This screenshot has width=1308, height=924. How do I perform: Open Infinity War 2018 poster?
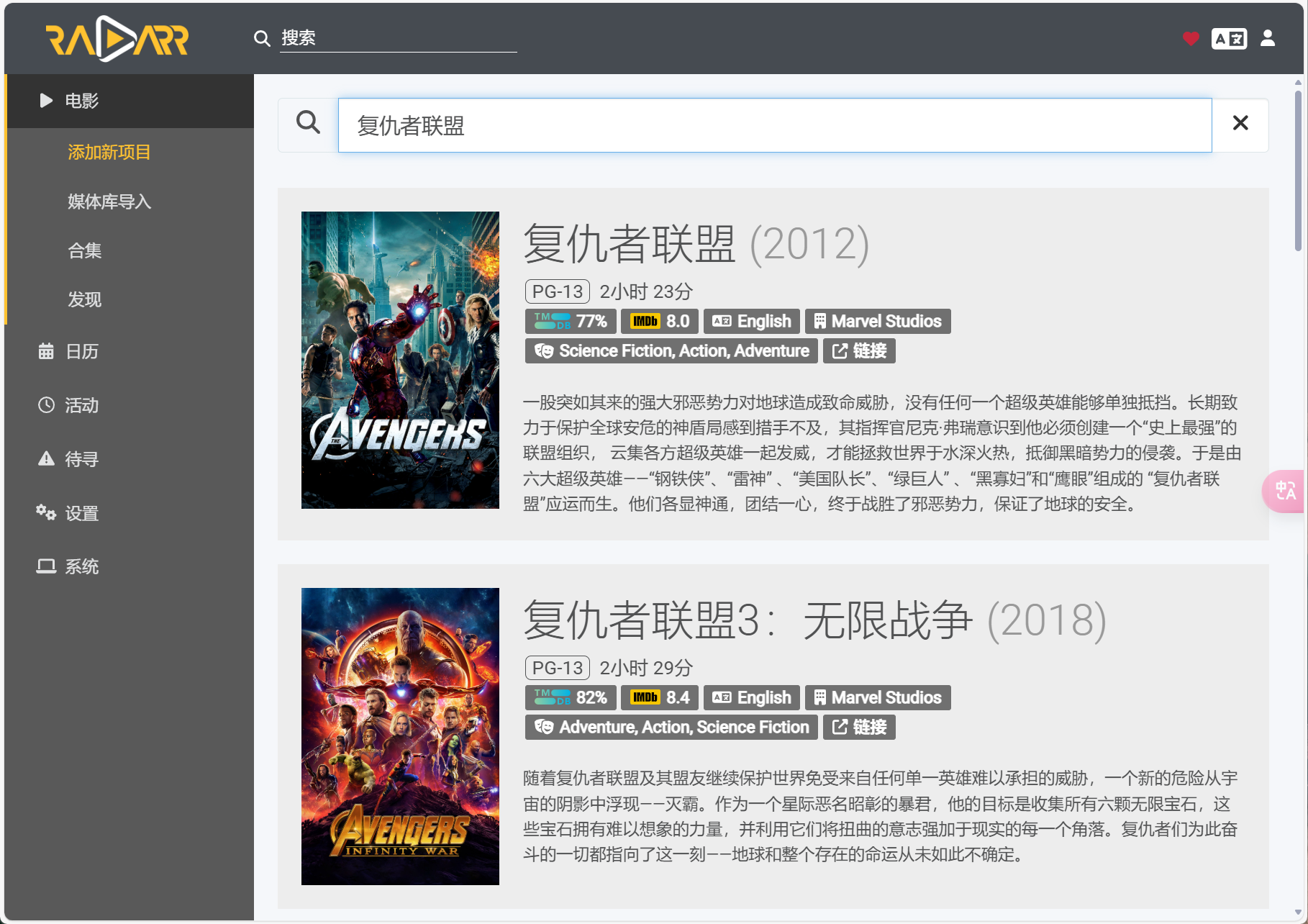400,736
